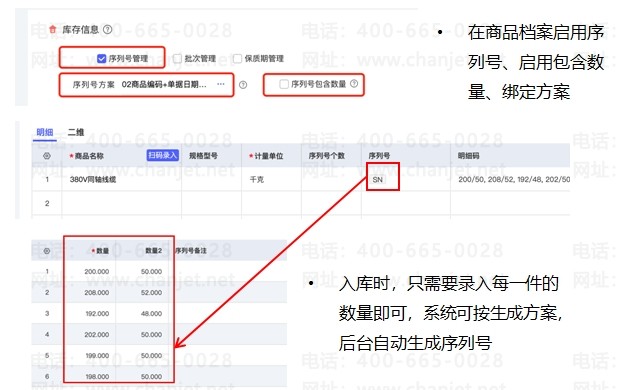Open help icon next to 库存信息
This screenshot has height=390, width=620.
(108, 30)
